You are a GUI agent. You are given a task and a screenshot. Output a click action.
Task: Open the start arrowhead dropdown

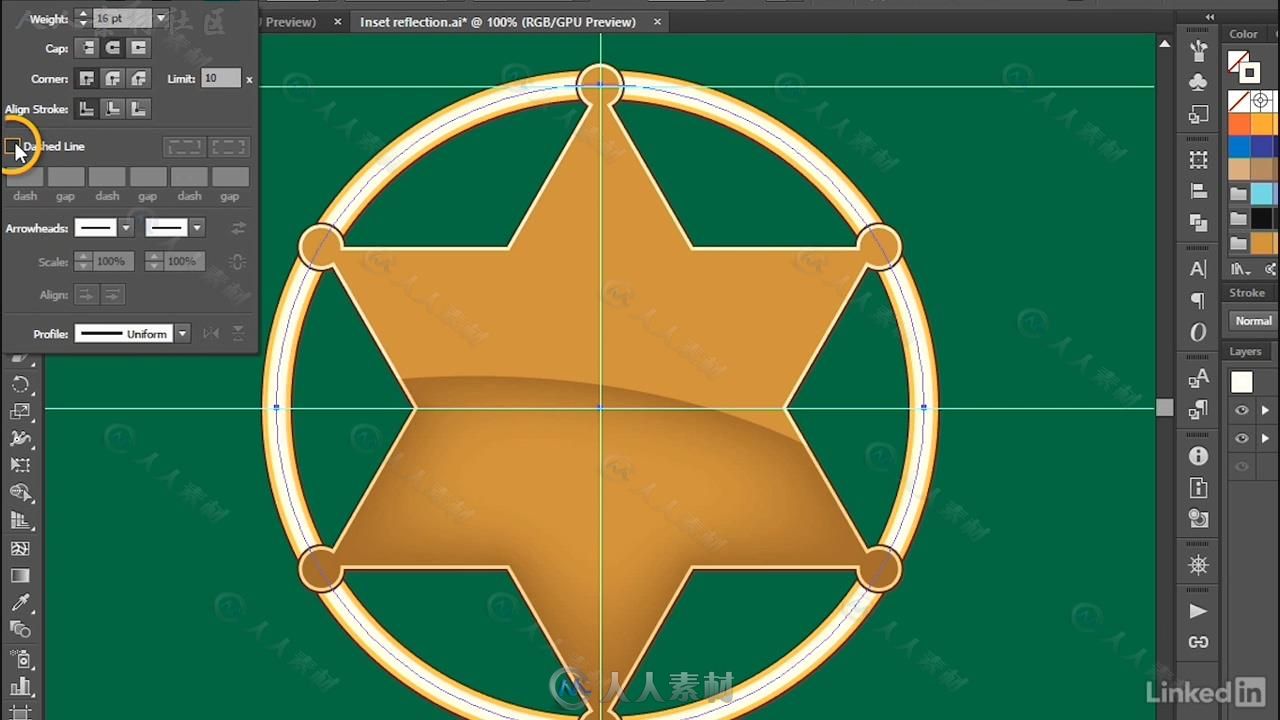pyautogui.click(x=126, y=228)
